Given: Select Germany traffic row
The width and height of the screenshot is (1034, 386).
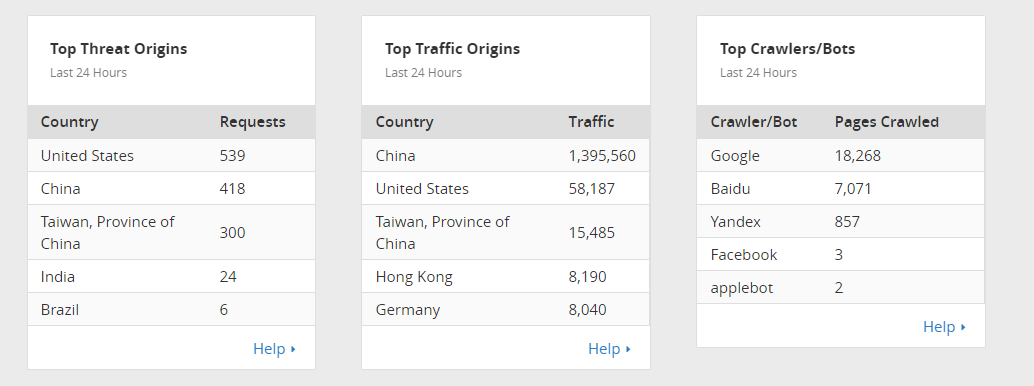Looking at the screenshot, I should (506, 309).
